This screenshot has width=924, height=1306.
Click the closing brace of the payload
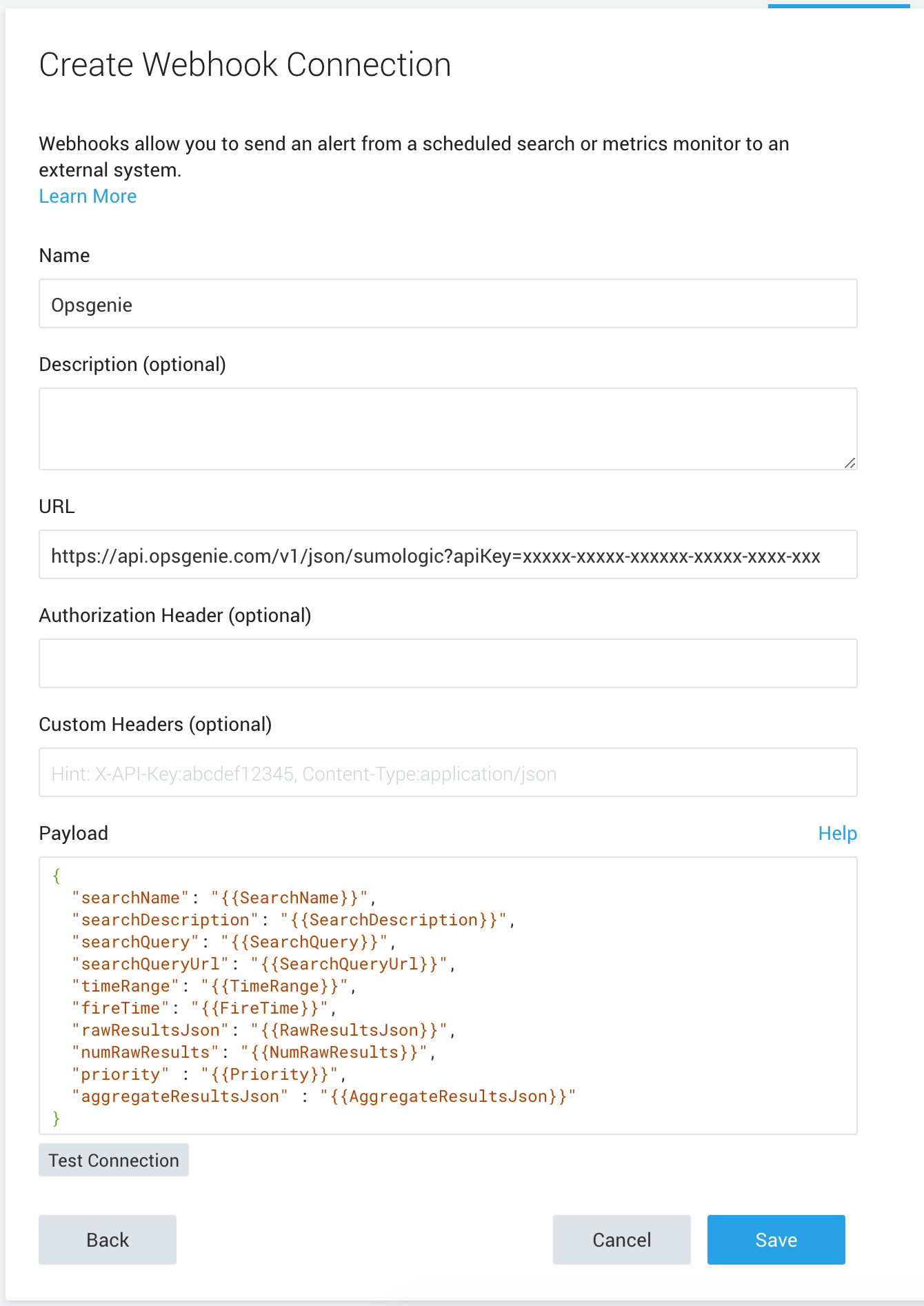57,1118
